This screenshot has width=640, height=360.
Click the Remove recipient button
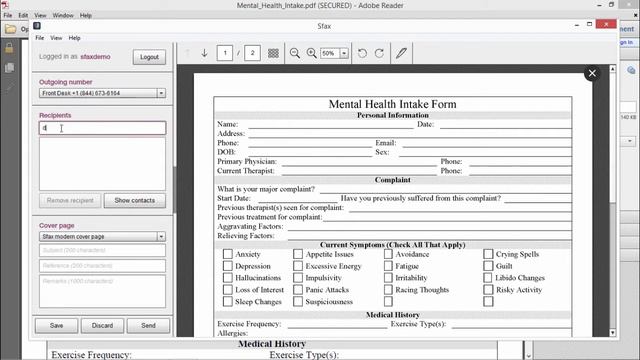70,200
